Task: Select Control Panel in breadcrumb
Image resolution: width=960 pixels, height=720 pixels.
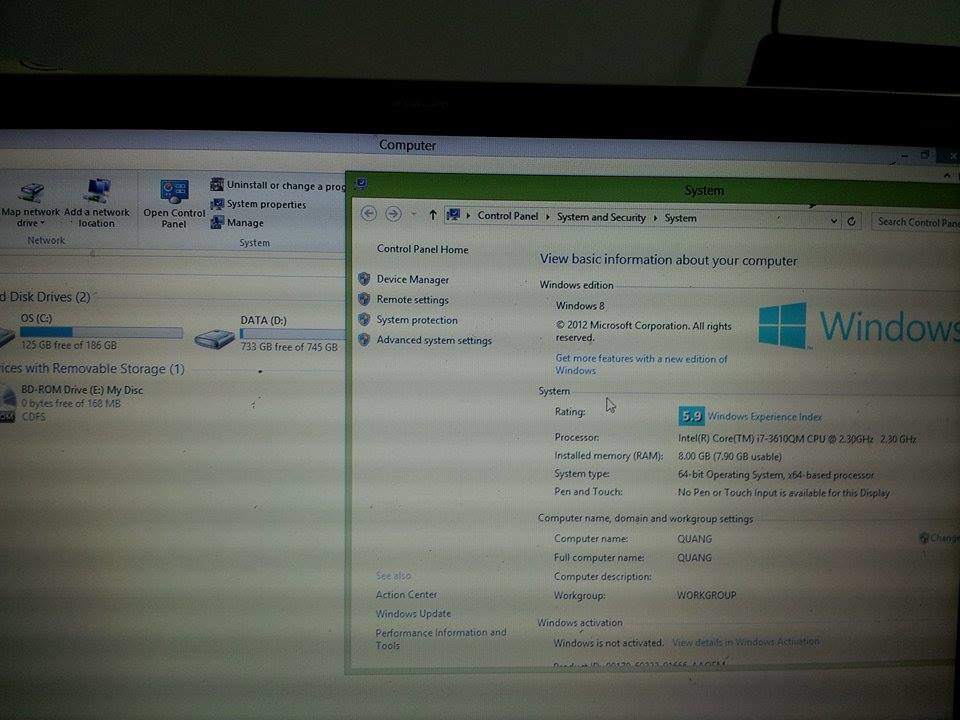Action: (508, 216)
